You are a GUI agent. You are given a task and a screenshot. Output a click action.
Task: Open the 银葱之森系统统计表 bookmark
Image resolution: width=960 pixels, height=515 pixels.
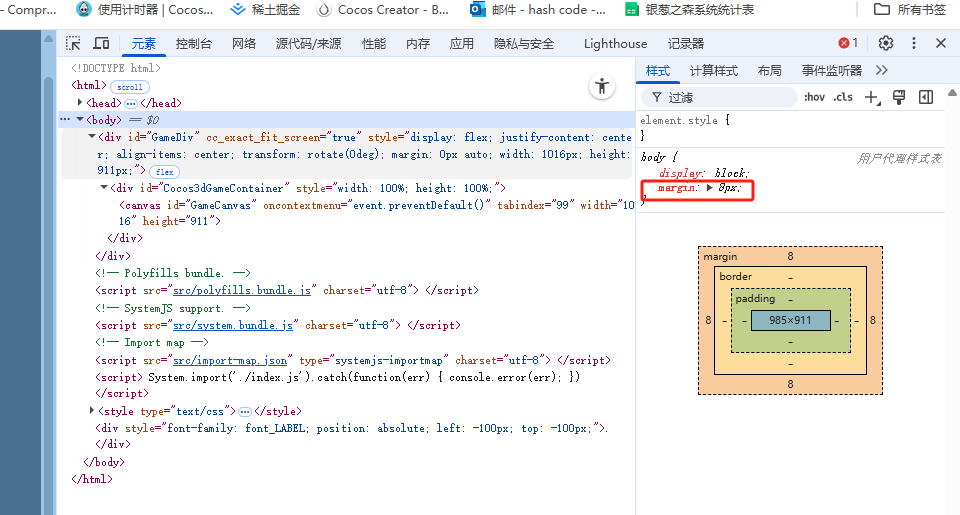(689, 9)
